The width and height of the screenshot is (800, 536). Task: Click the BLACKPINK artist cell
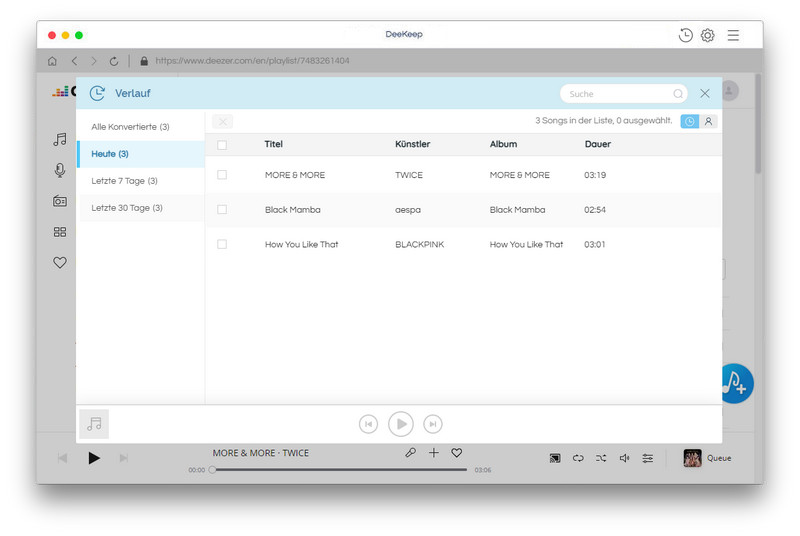coord(419,244)
